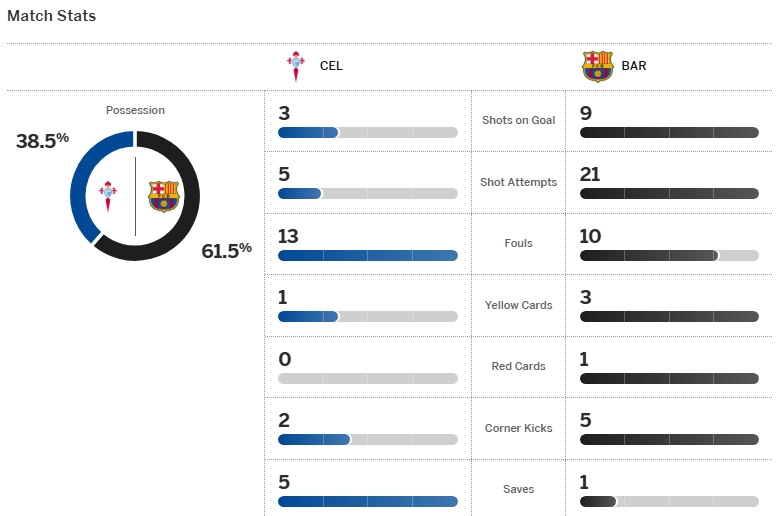The width and height of the screenshot is (779, 516).
Task: Select the Shots on Goal stat label
Action: 518,120
